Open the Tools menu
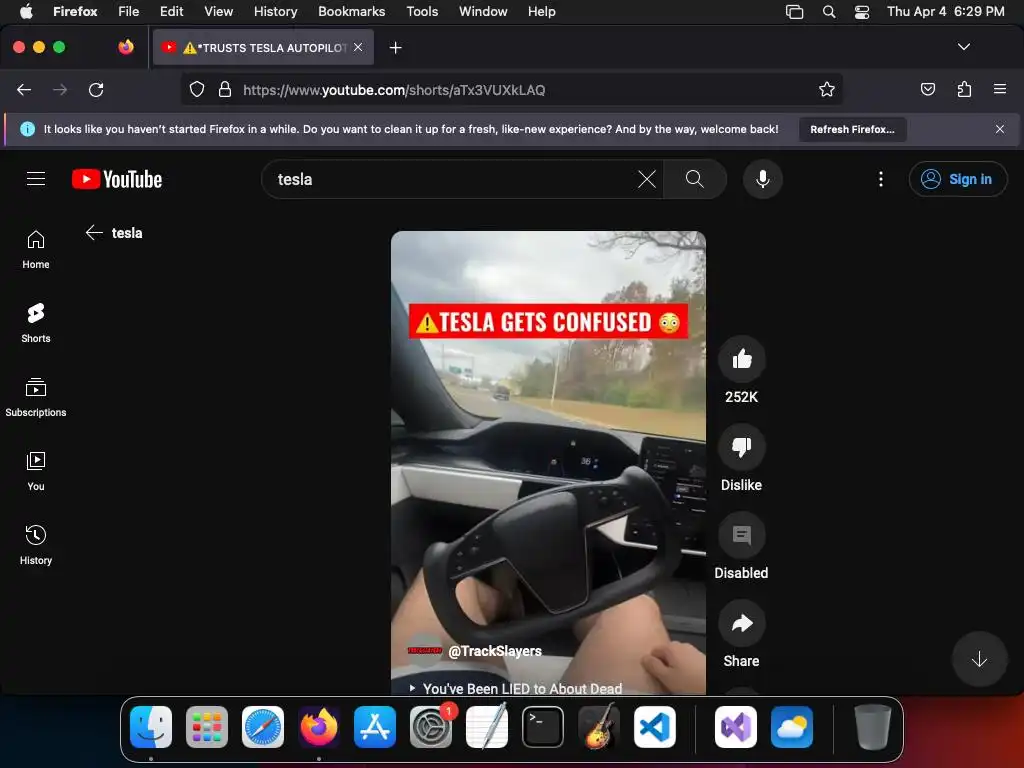The height and width of the screenshot is (768, 1024). click(422, 11)
